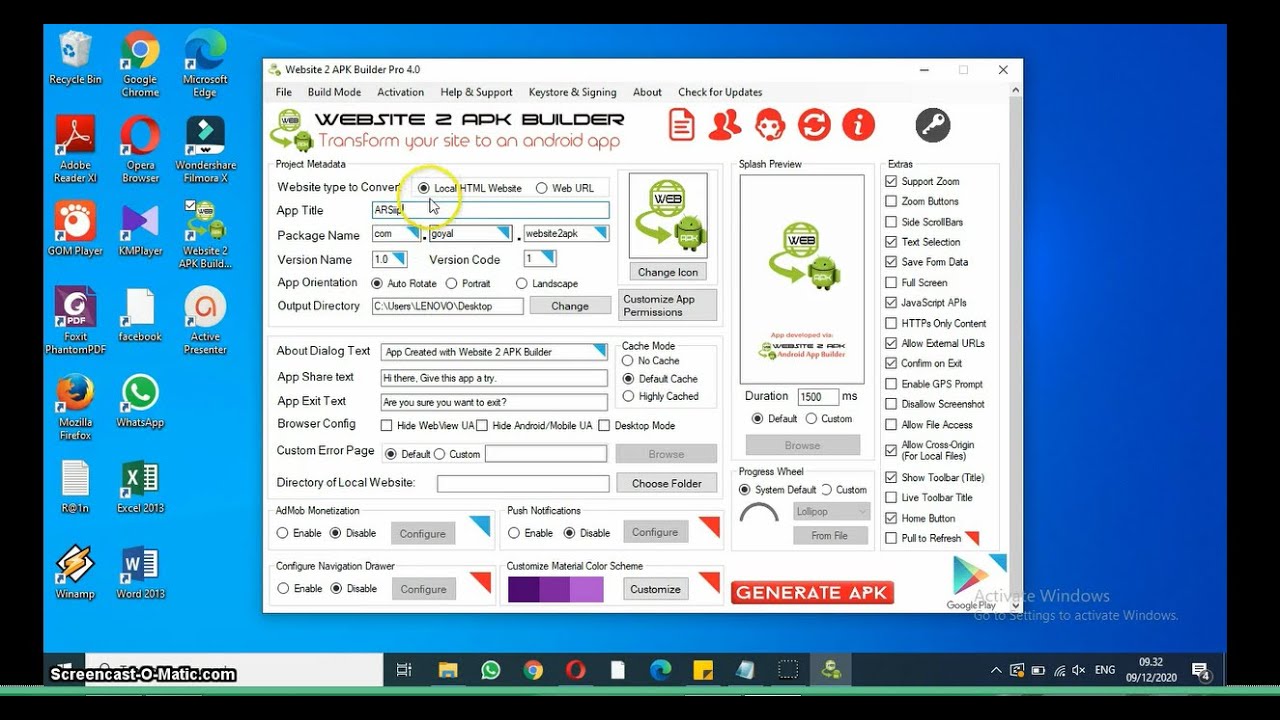Expand the 'website2apk' package name dropdown
This screenshot has width=1280, height=720.
598,233
